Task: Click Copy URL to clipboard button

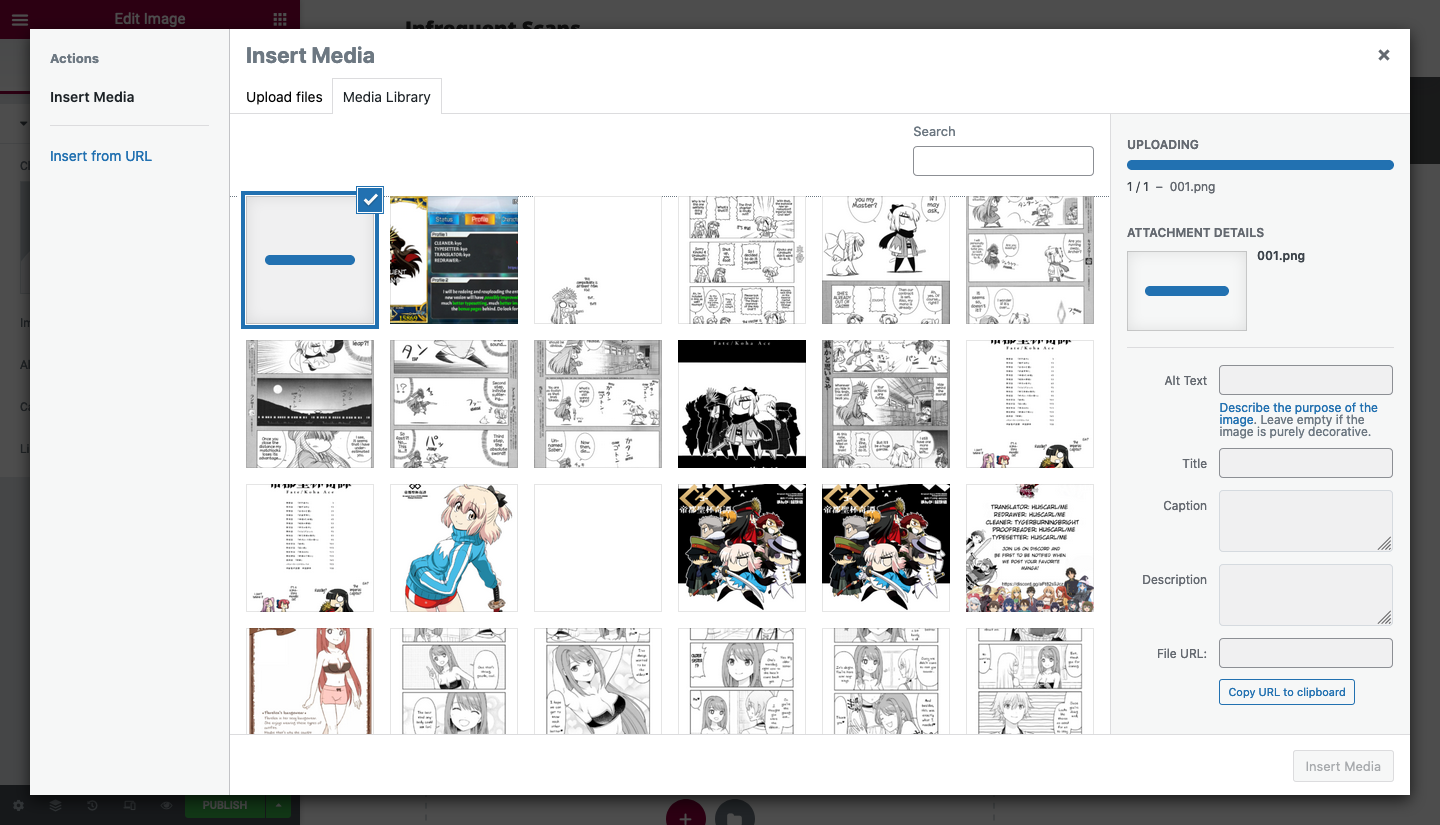Action: (1287, 692)
